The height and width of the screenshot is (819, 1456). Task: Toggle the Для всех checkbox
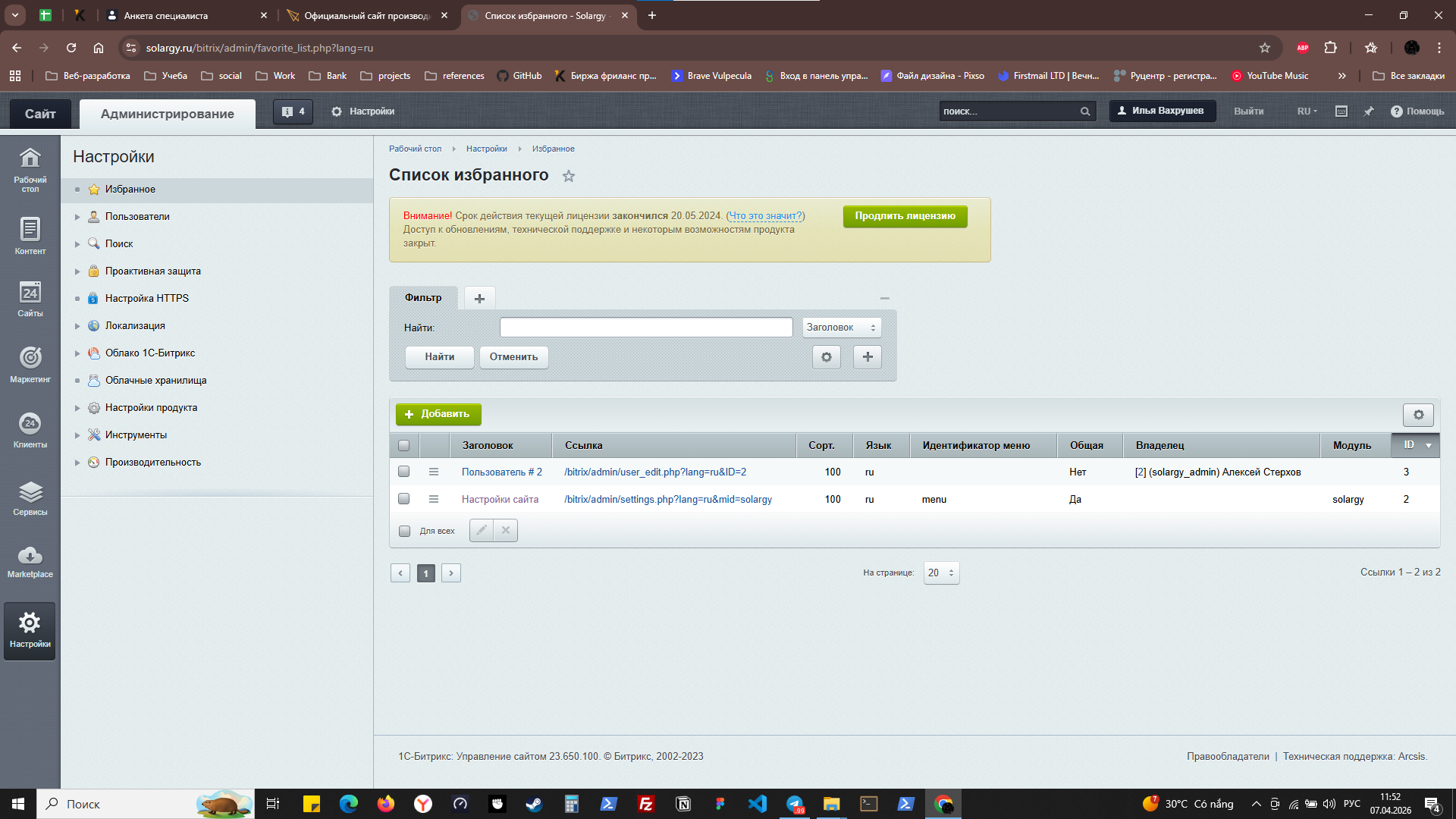(x=404, y=531)
